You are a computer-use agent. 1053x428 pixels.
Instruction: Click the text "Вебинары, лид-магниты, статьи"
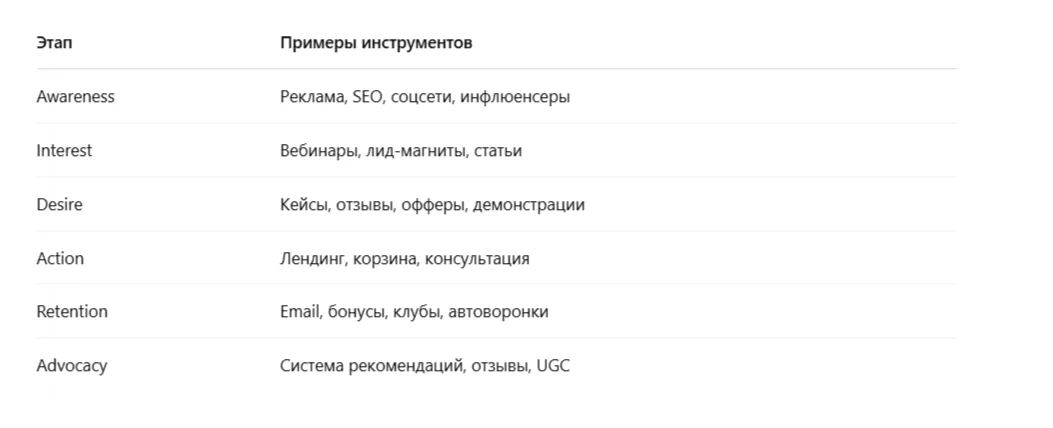400,151
